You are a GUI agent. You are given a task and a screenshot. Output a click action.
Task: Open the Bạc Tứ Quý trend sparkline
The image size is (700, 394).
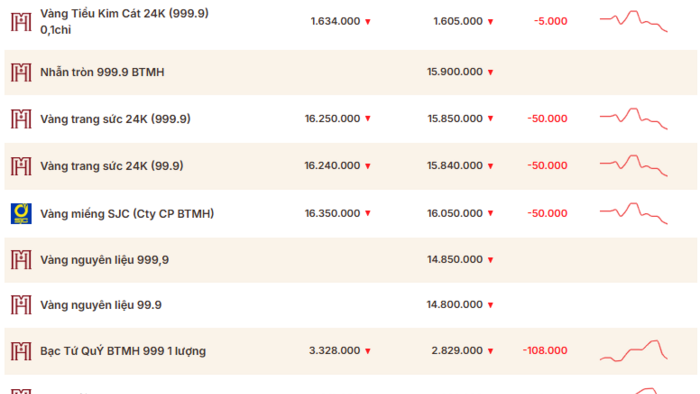(x=633, y=351)
